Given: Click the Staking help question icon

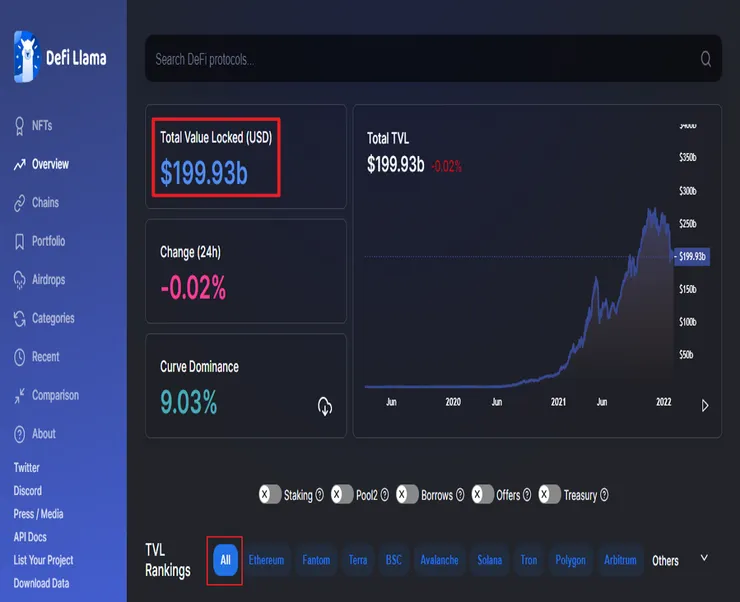Looking at the screenshot, I should [320, 495].
